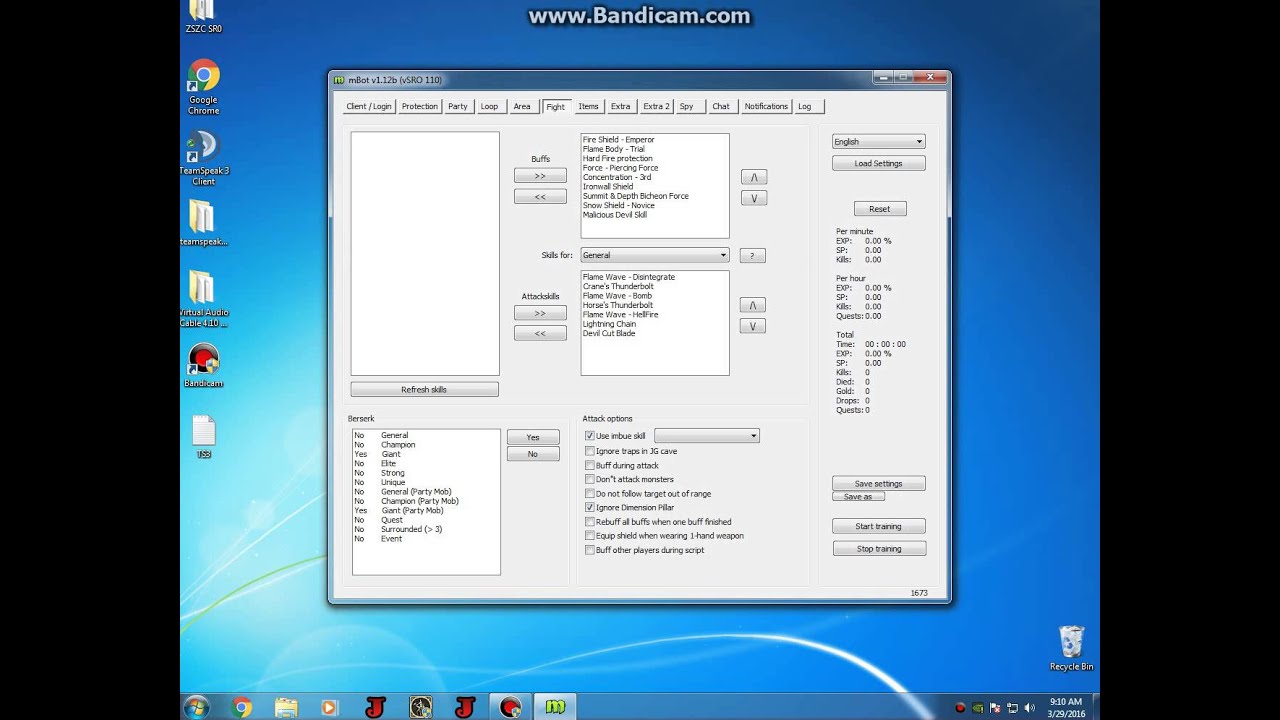Open the ZSZC SRO desktop folder
The width and height of the screenshot is (1280, 720).
click(203, 16)
